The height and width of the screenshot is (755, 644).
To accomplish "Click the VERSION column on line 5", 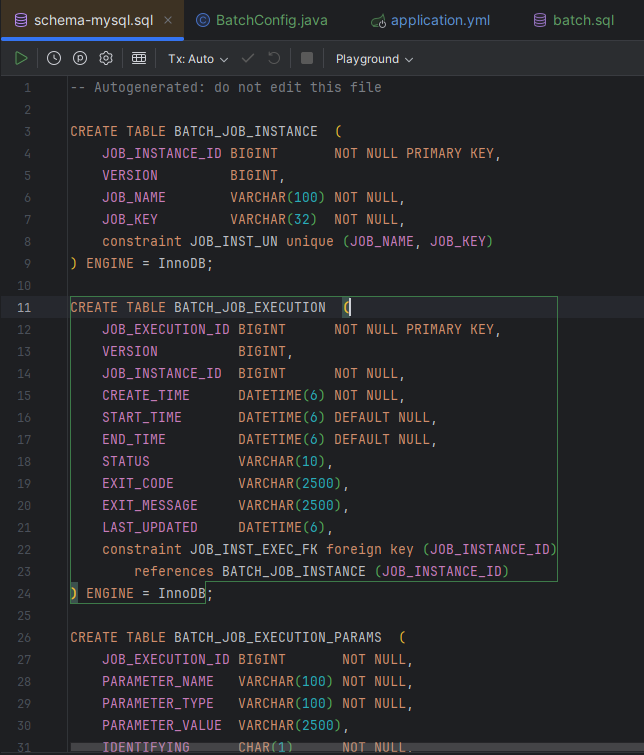I will click(x=130, y=176).
